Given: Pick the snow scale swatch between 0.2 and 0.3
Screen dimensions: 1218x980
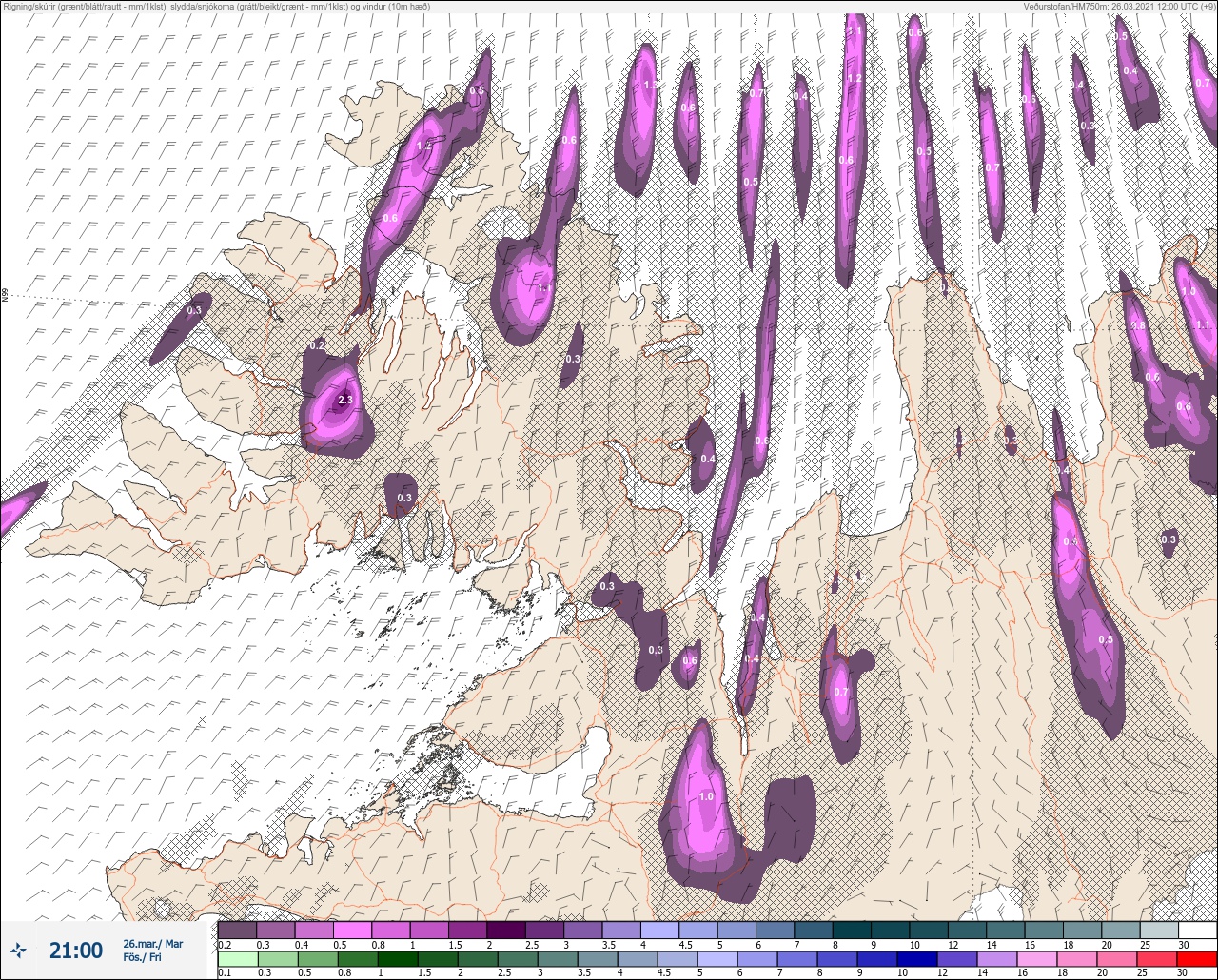Looking at the screenshot, I should pos(237,930).
